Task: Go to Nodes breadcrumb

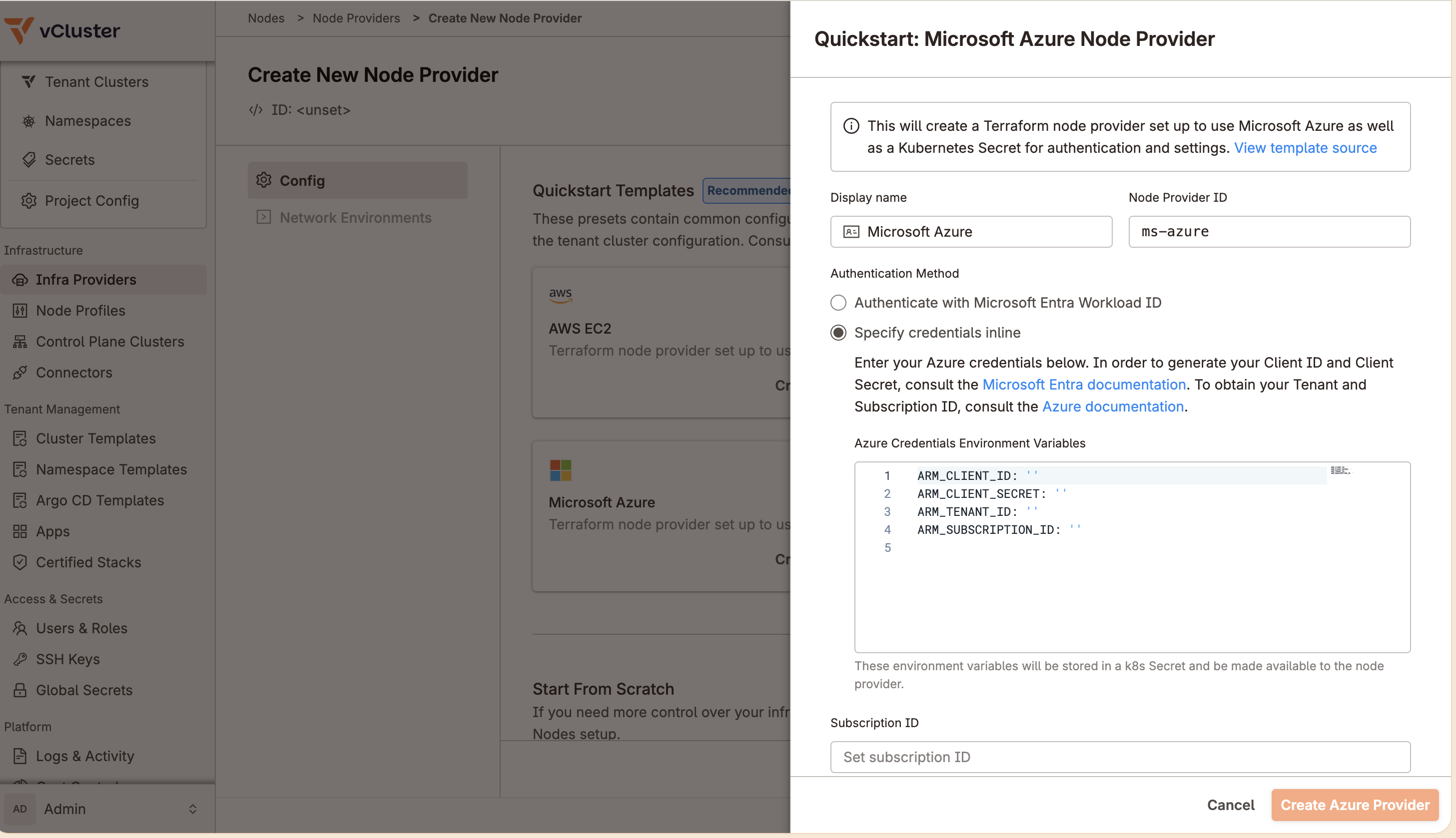Action: pos(266,18)
